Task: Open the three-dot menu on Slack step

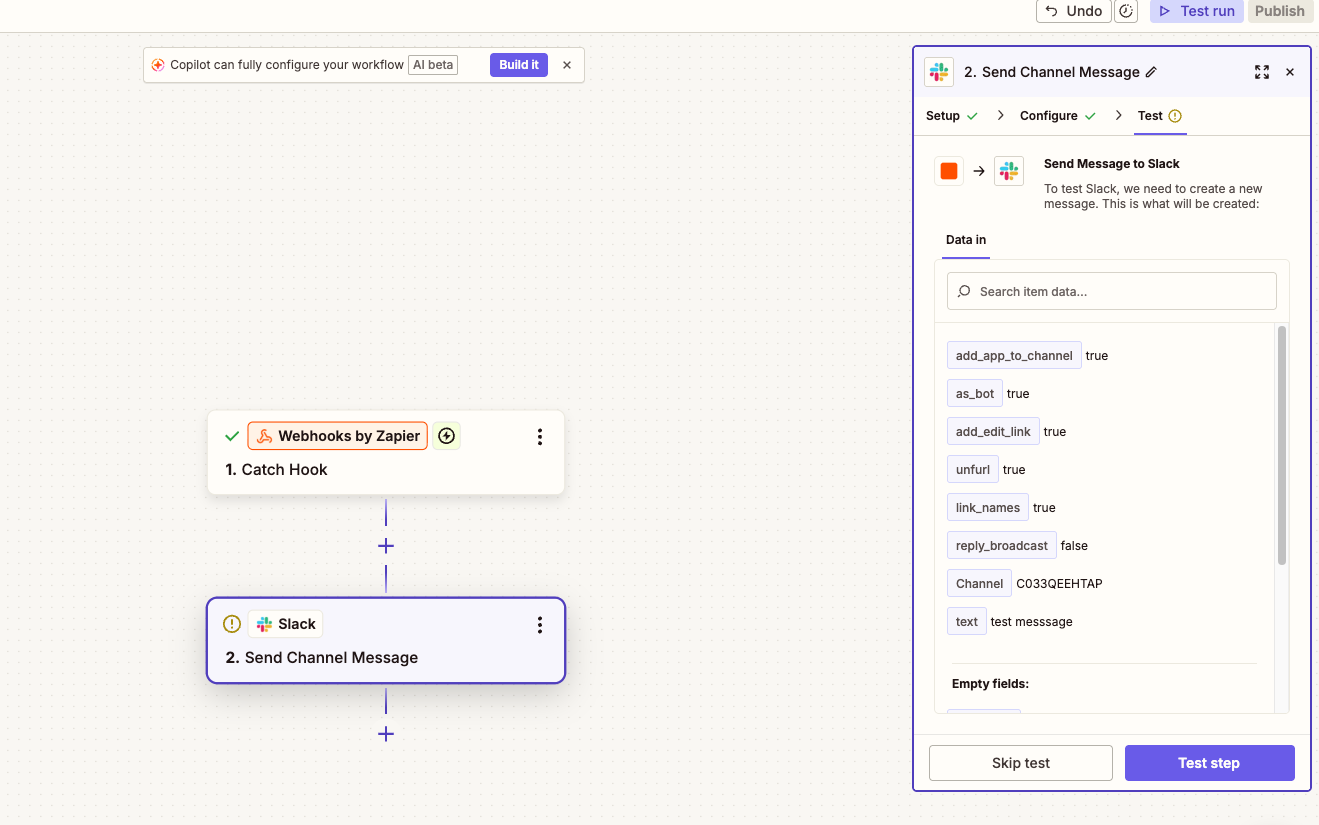Action: 539,625
